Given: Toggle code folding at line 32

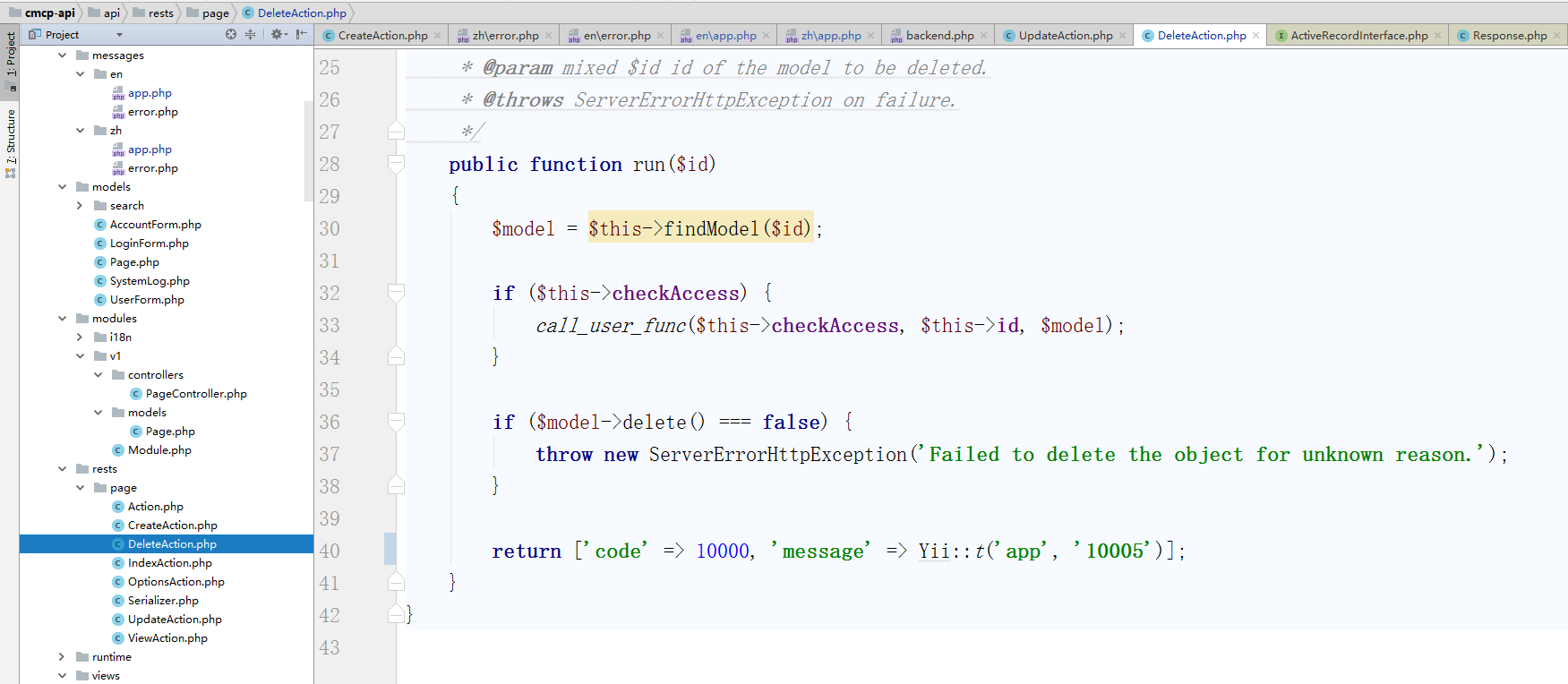Looking at the screenshot, I should [x=396, y=293].
